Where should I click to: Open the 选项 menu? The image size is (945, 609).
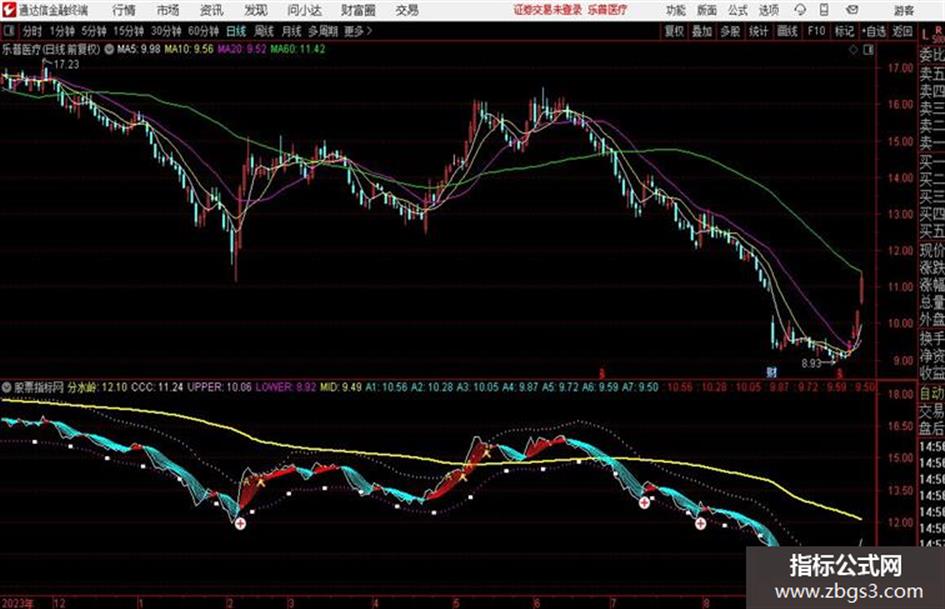769,10
